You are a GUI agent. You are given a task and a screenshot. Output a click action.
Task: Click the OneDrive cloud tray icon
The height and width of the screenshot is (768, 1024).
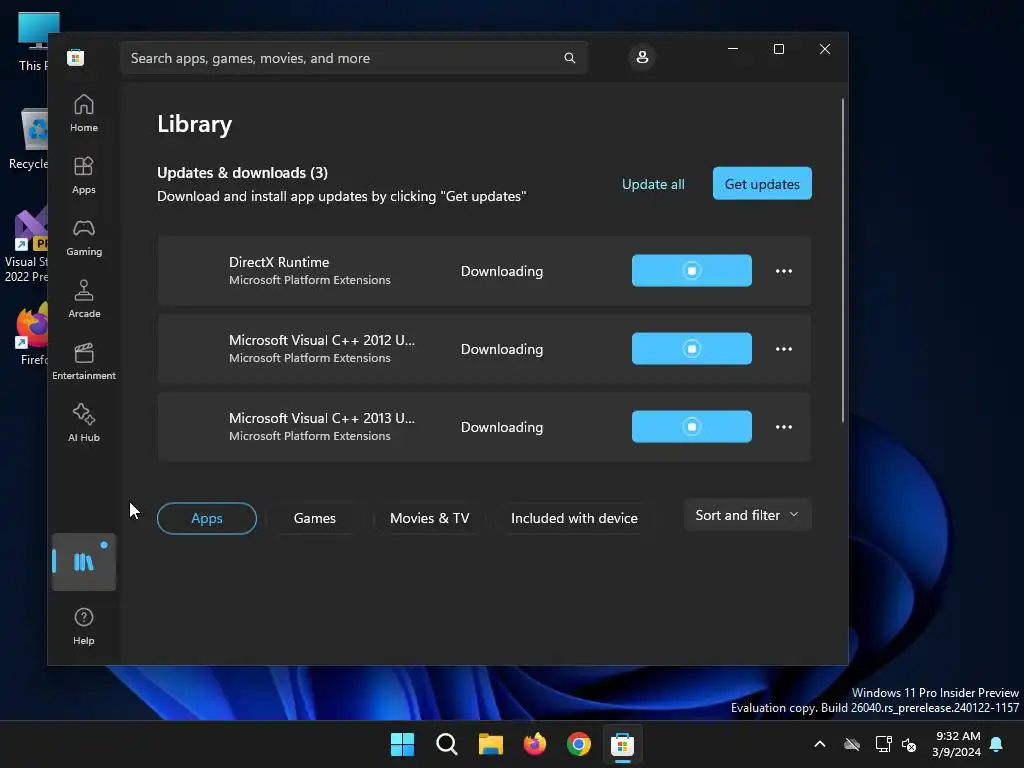(x=852, y=744)
